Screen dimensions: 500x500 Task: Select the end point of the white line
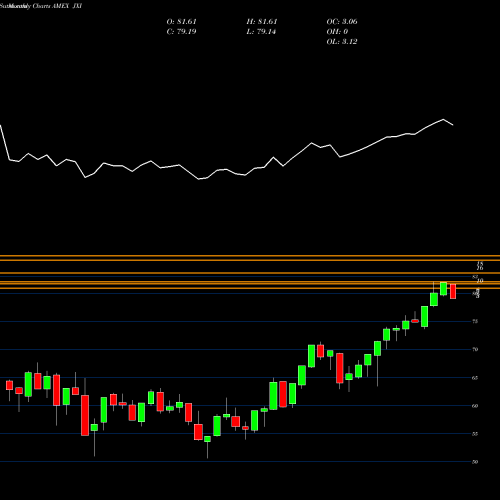tap(453, 125)
